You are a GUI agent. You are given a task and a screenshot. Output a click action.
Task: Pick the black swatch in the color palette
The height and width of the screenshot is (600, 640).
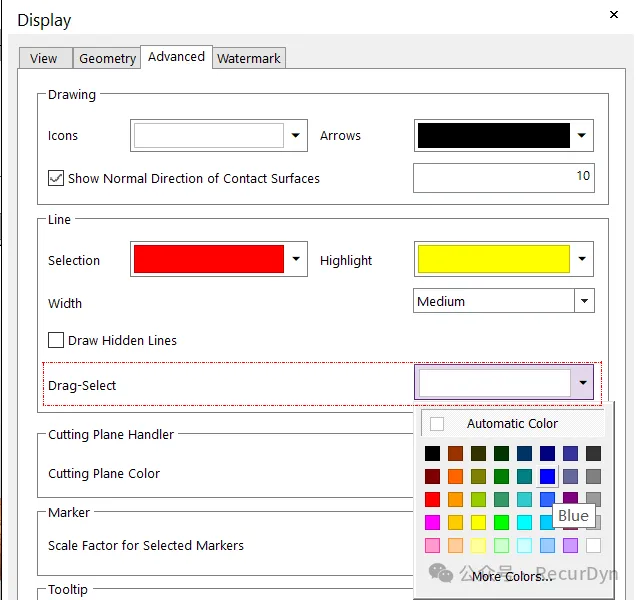(432, 453)
